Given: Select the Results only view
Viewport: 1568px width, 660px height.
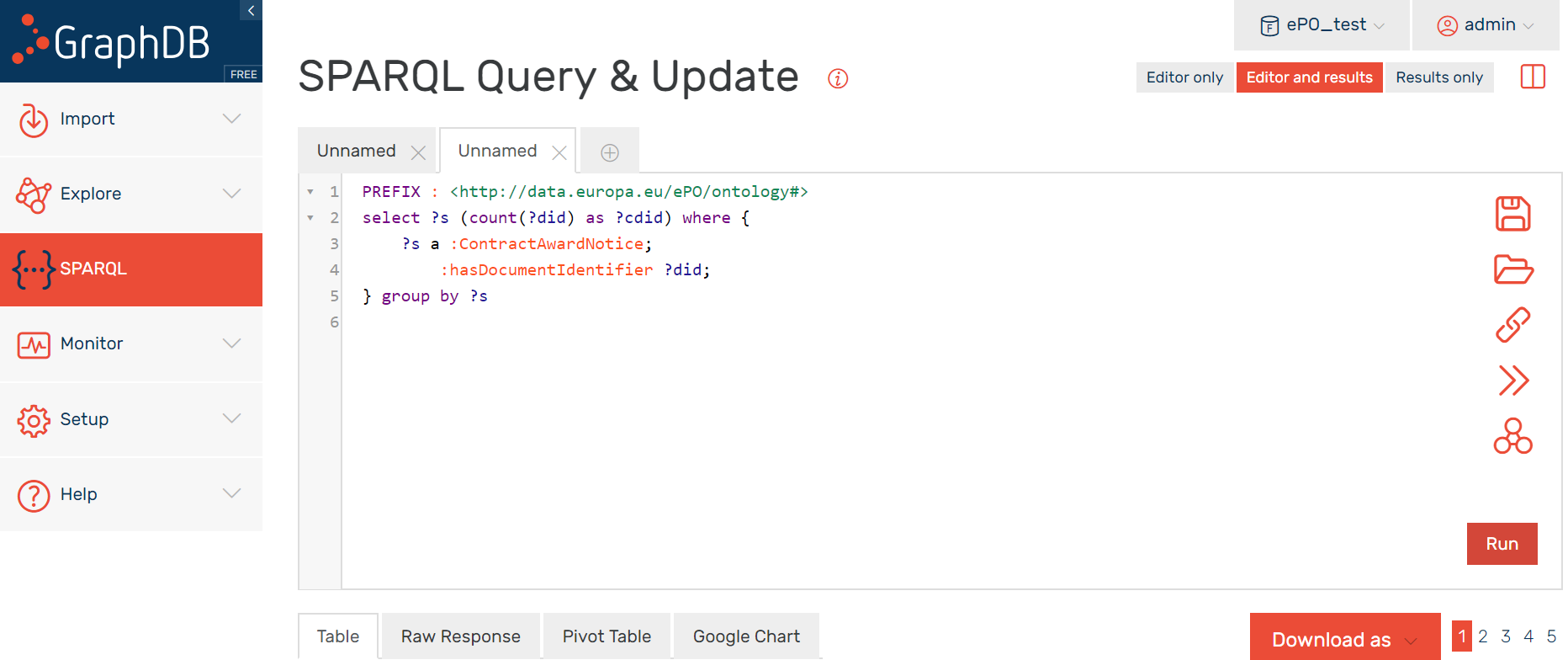Looking at the screenshot, I should [x=1438, y=77].
